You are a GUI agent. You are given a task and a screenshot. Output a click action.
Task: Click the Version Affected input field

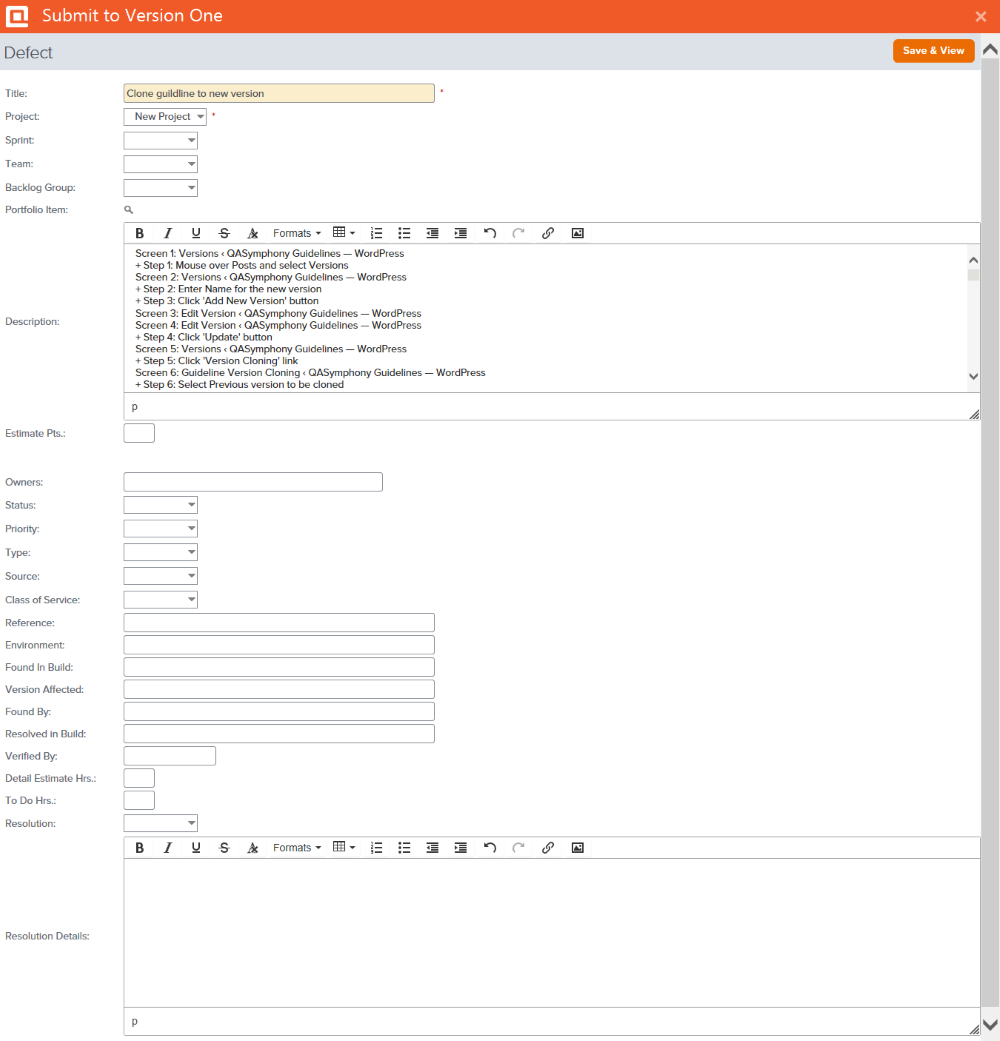(279, 689)
